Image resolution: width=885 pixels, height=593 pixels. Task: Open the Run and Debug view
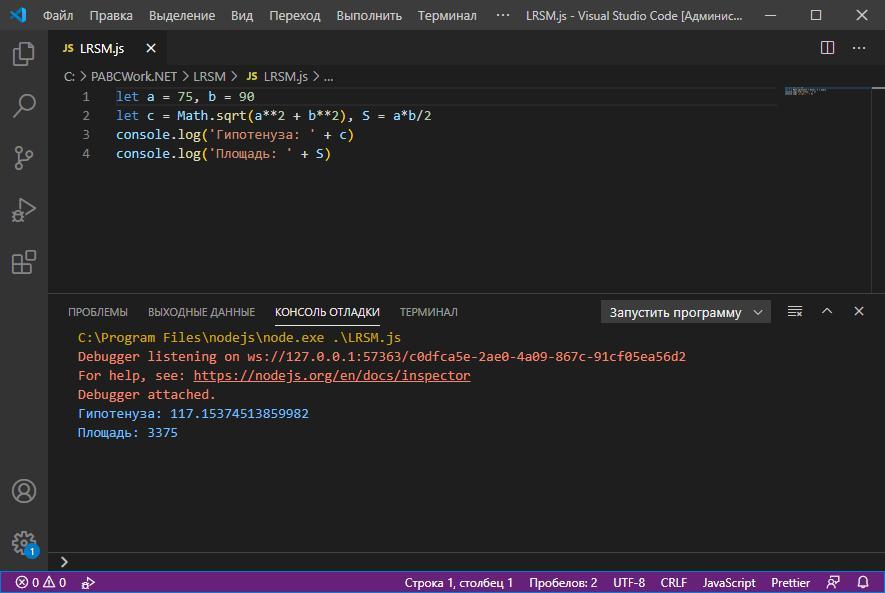[23, 209]
